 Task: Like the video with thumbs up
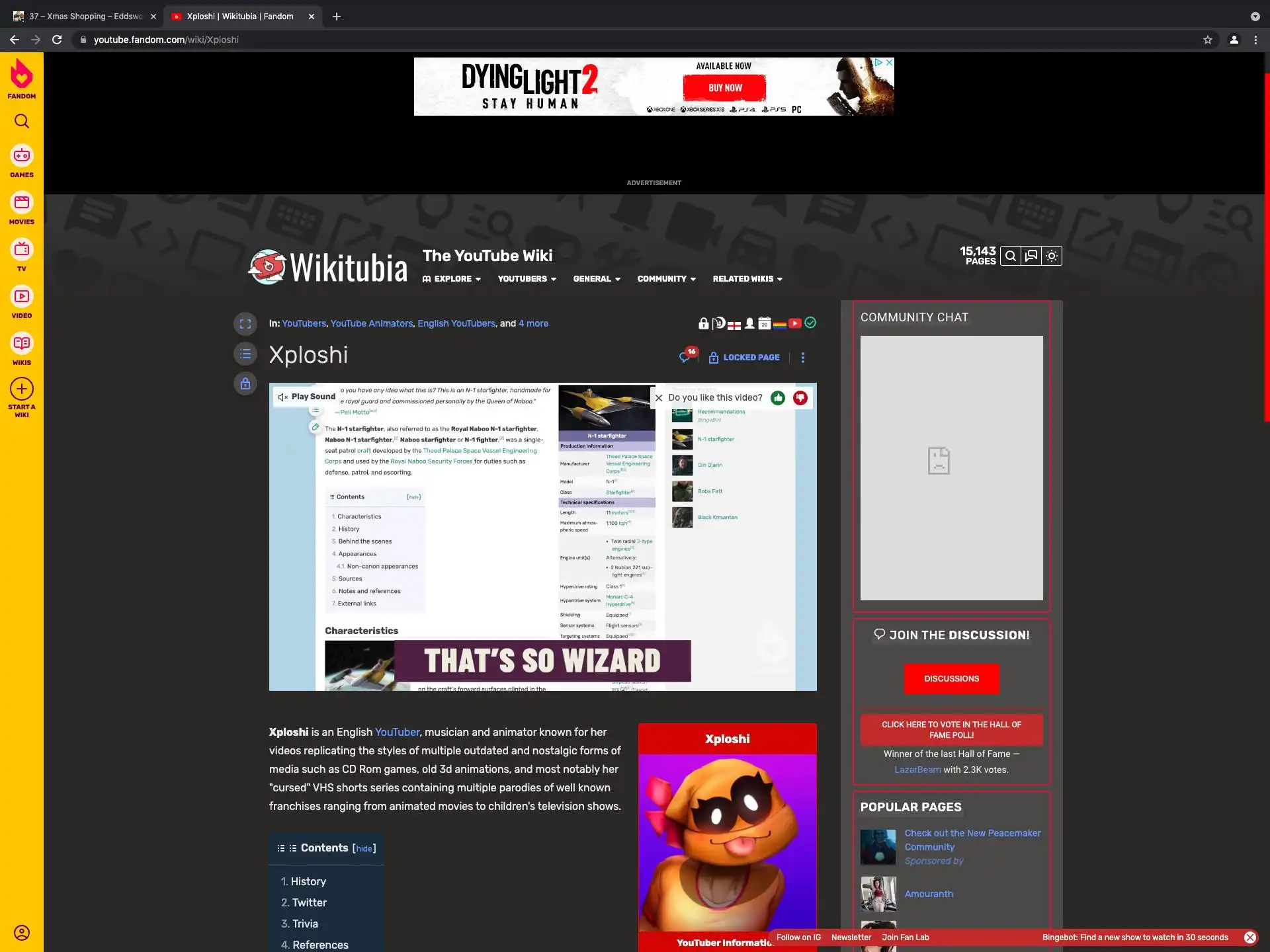tap(778, 398)
